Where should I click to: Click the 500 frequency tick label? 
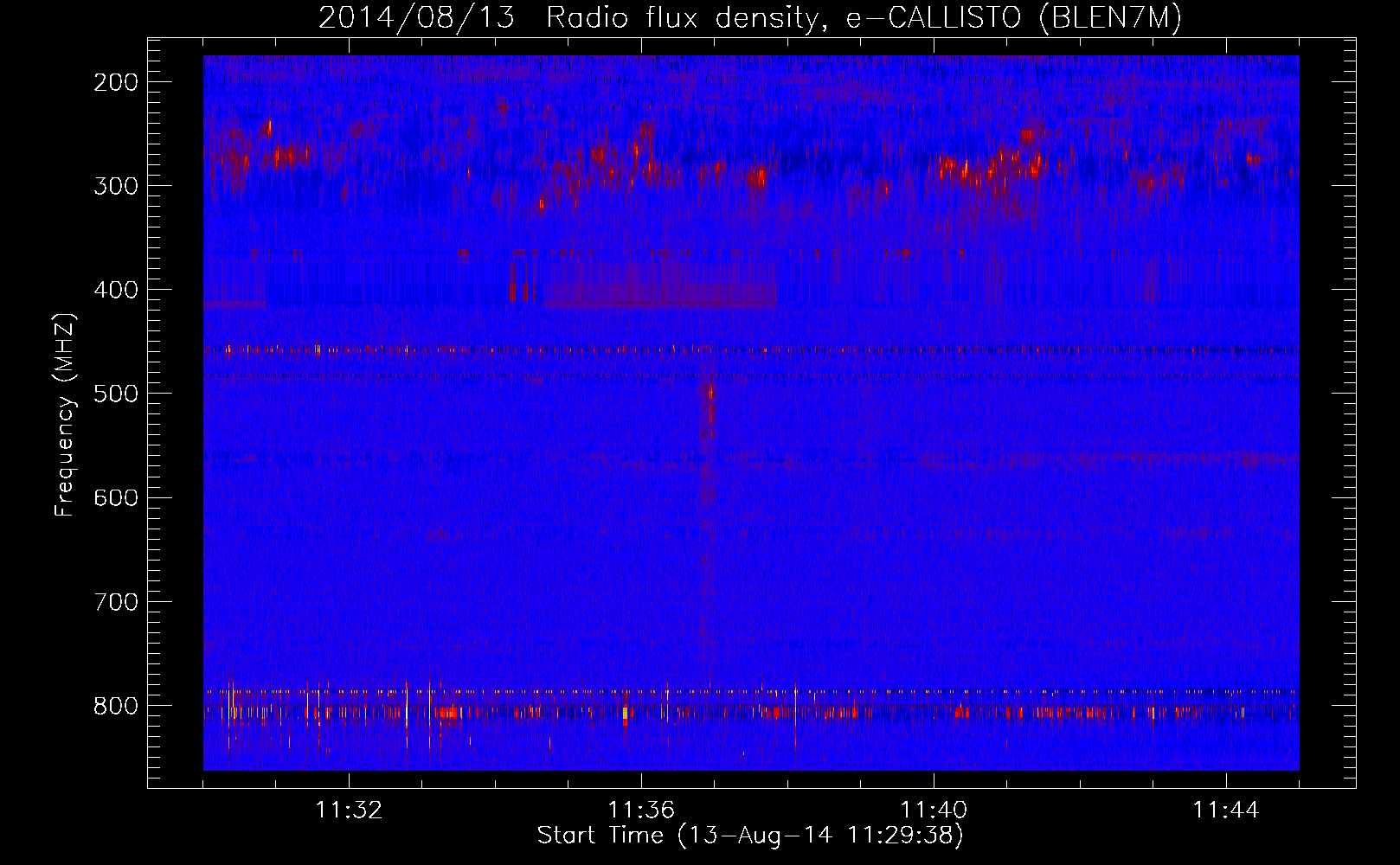(115, 394)
